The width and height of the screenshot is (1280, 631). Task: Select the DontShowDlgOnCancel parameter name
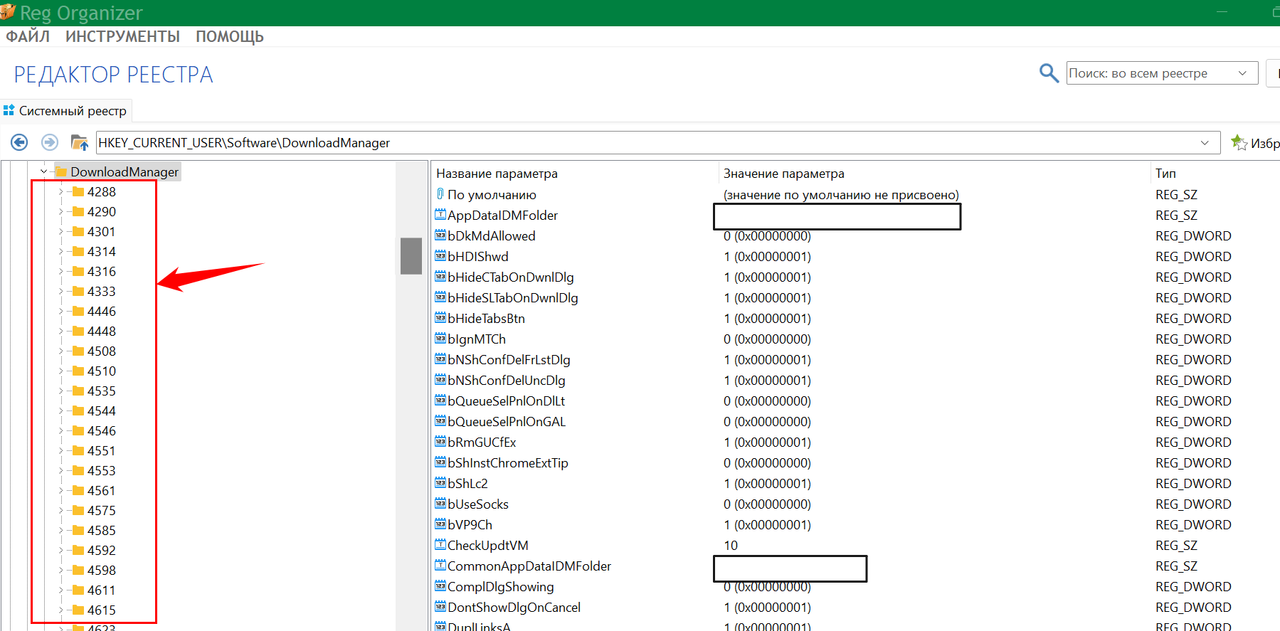click(x=514, y=607)
